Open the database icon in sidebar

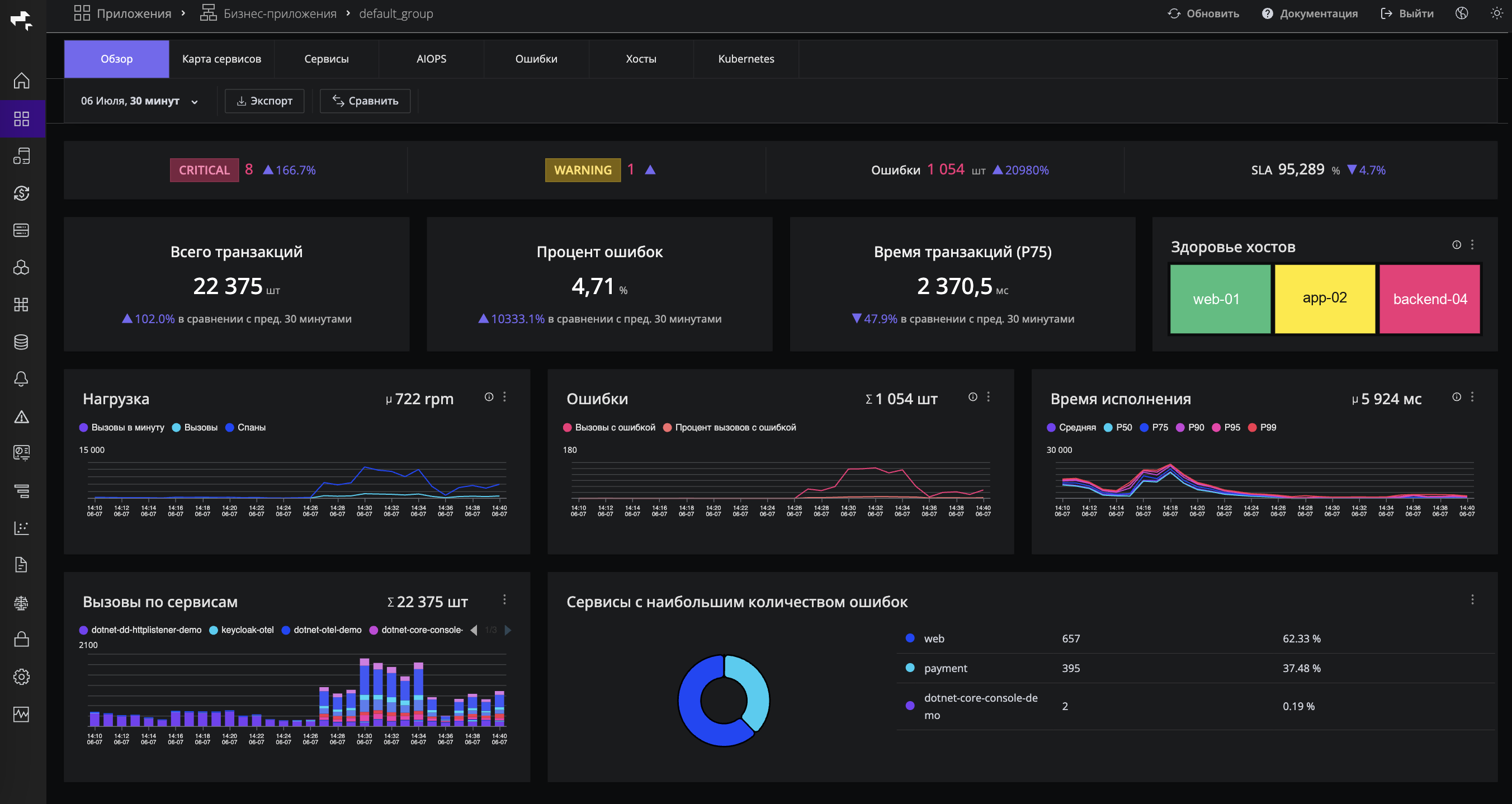pos(22,342)
